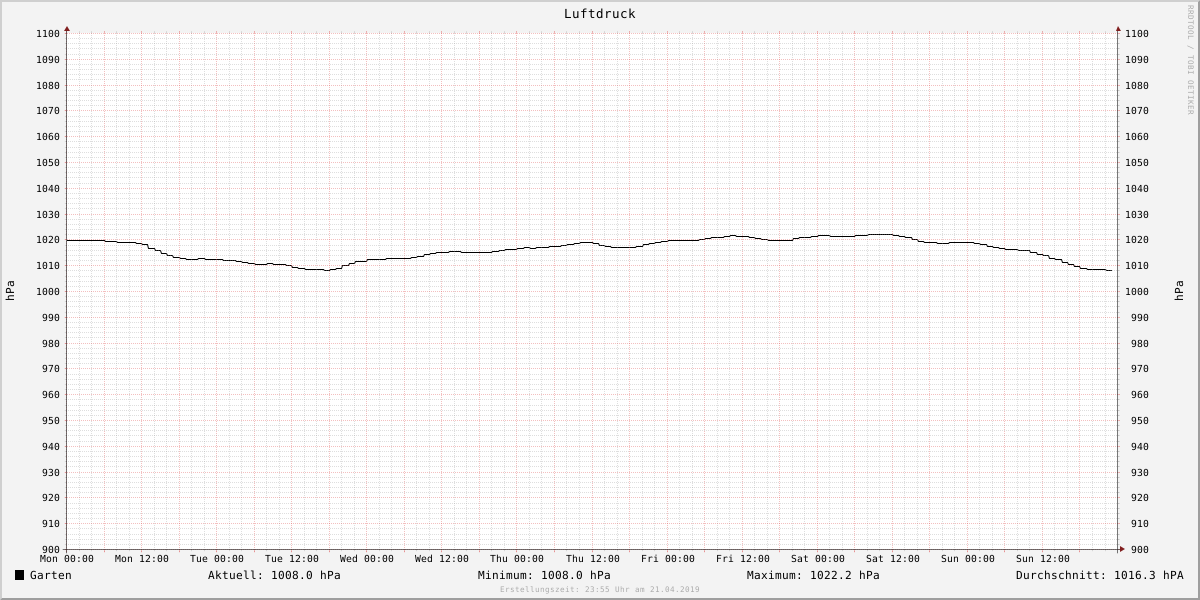The height and width of the screenshot is (600, 1200).
Task: Click the black air pressure curve line
Action: [590, 243]
